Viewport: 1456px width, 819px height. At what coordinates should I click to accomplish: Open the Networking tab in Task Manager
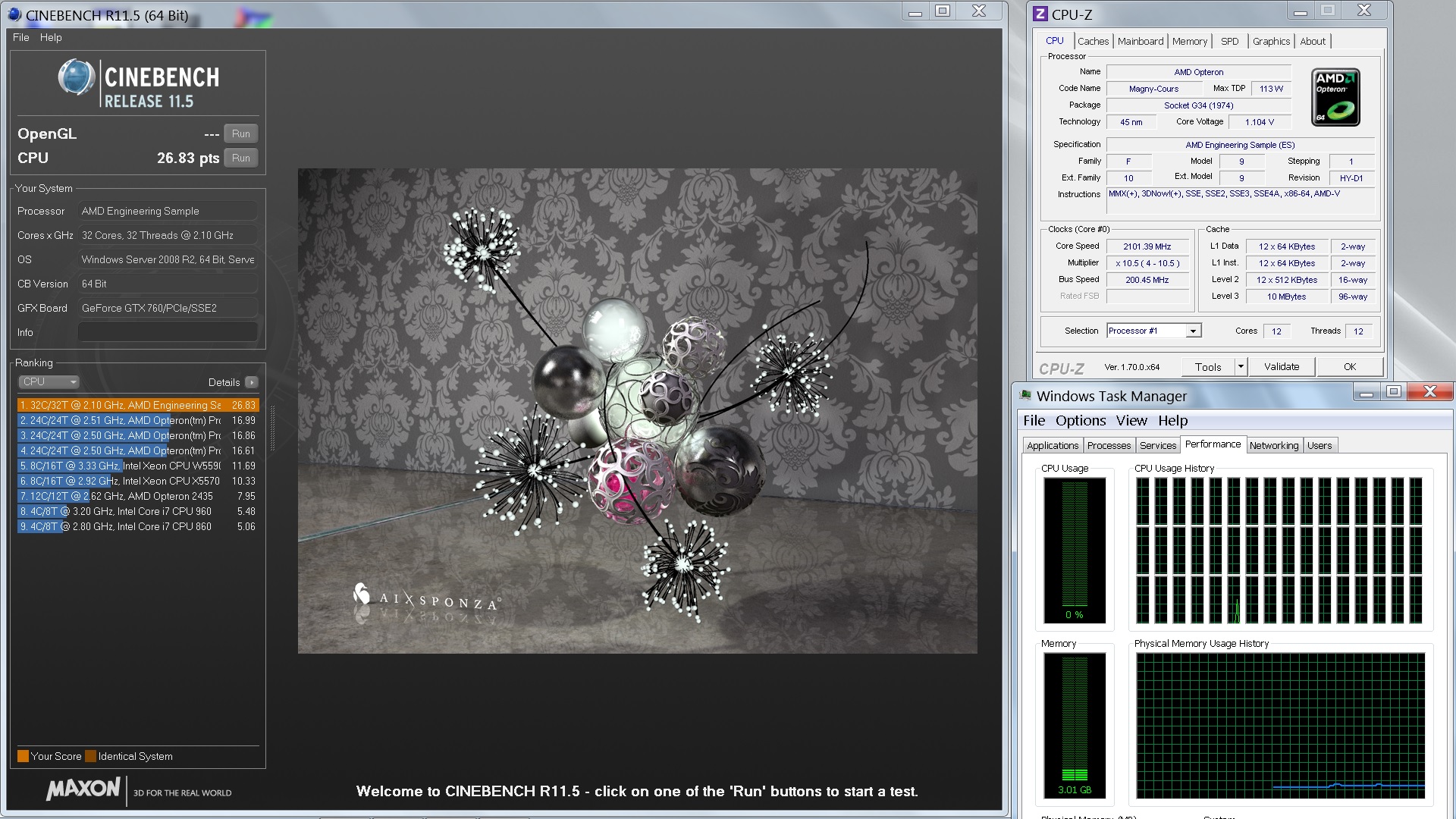coord(1273,445)
